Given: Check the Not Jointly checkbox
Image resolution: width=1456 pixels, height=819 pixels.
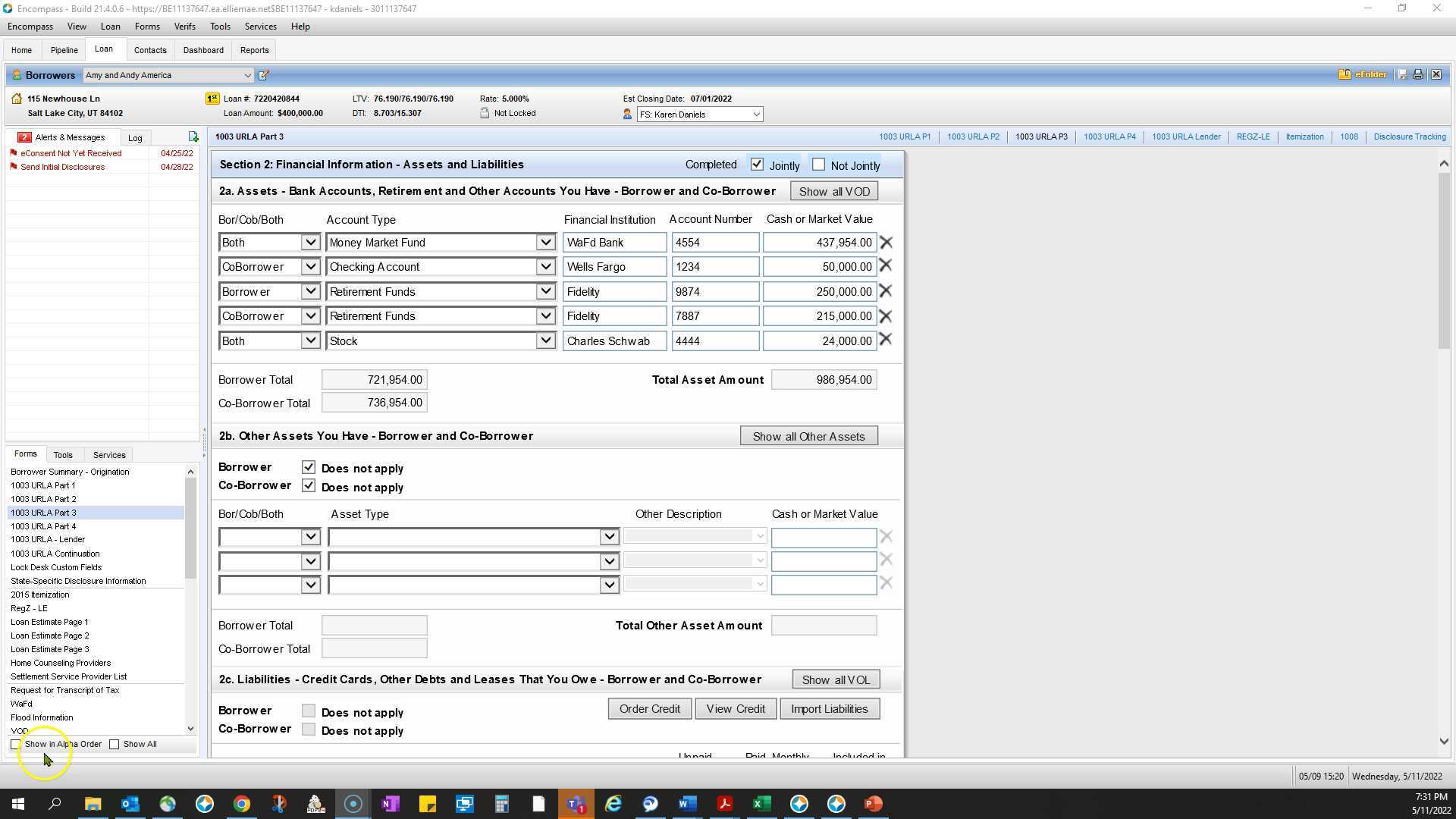Looking at the screenshot, I should pos(818,165).
